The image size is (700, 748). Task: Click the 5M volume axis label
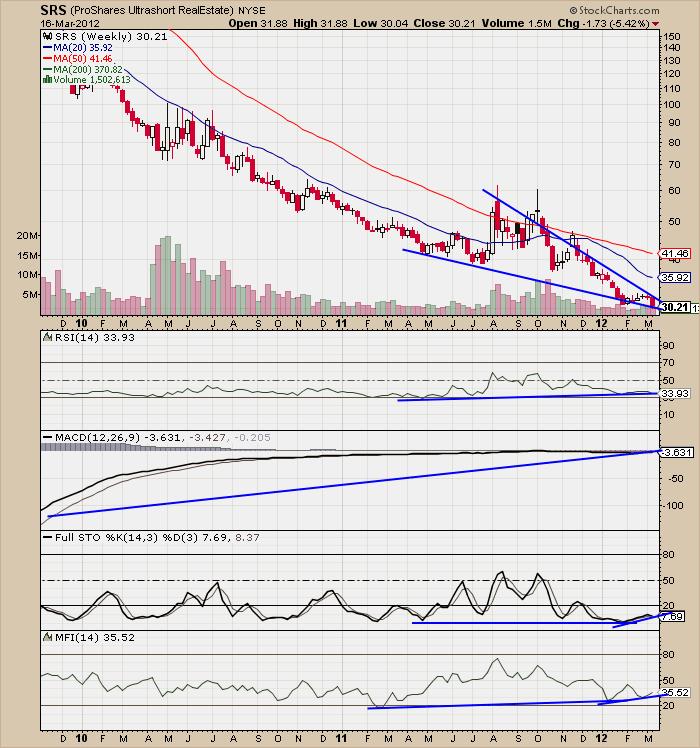click(31, 295)
